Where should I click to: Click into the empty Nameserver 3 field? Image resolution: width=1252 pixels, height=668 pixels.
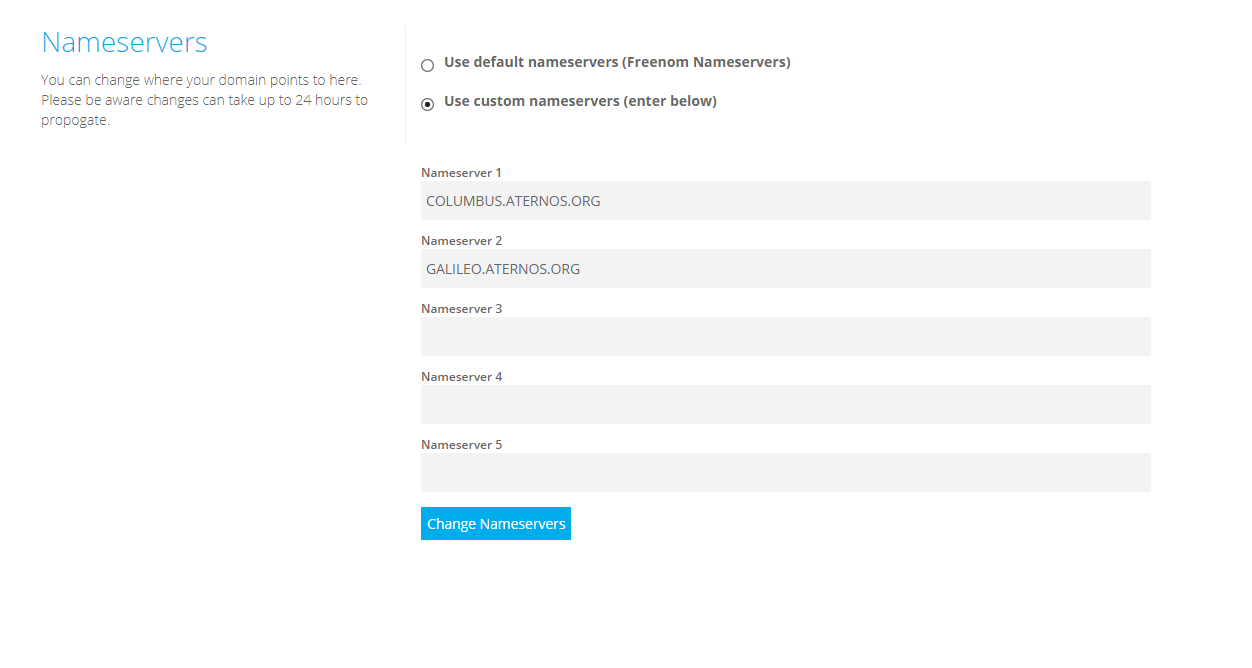point(785,336)
